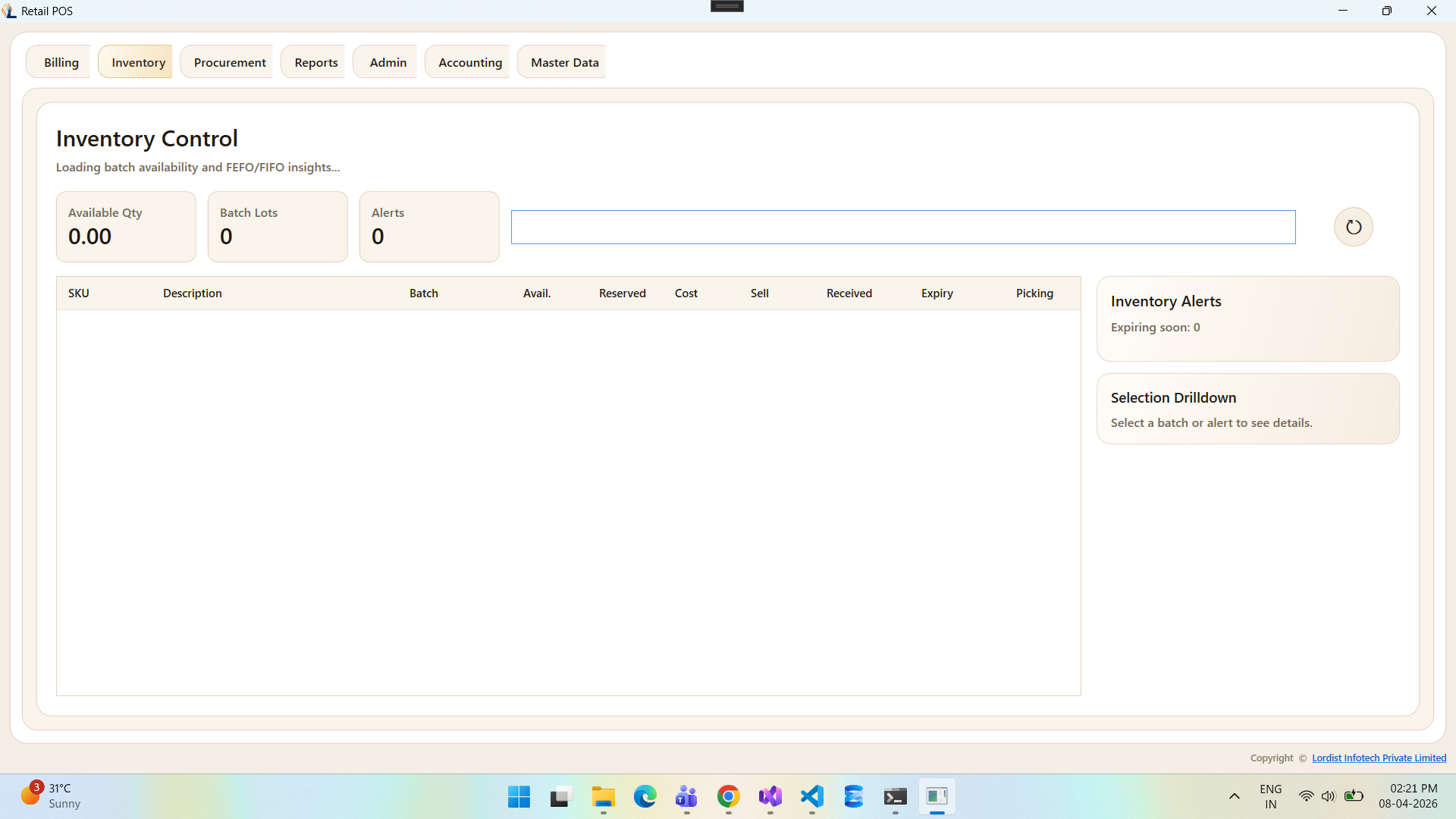Sort by the Description column header
Viewport: 1456px width, 819px height.
coord(193,293)
